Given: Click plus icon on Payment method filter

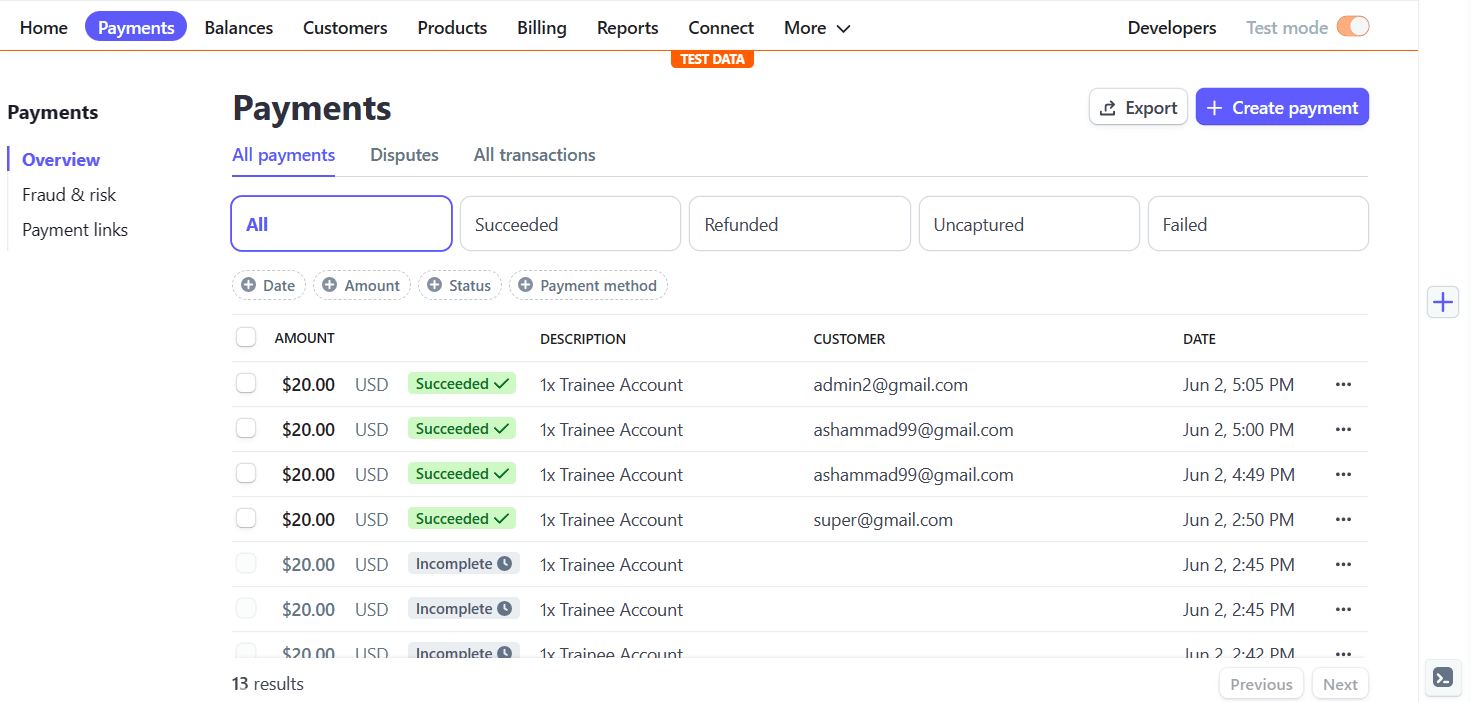Looking at the screenshot, I should pos(525,285).
